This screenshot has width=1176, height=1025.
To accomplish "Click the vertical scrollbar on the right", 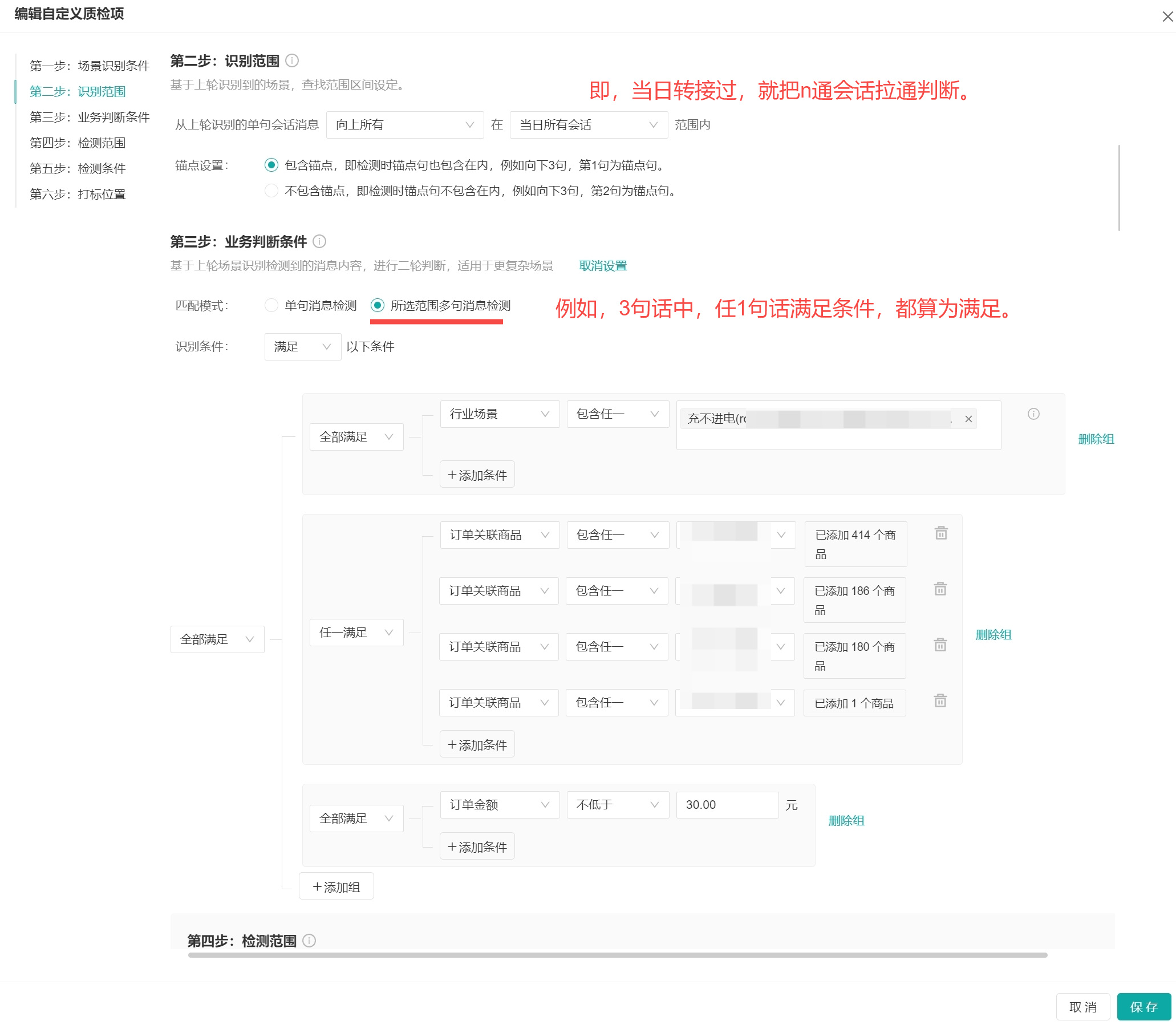I will 1118,188.
